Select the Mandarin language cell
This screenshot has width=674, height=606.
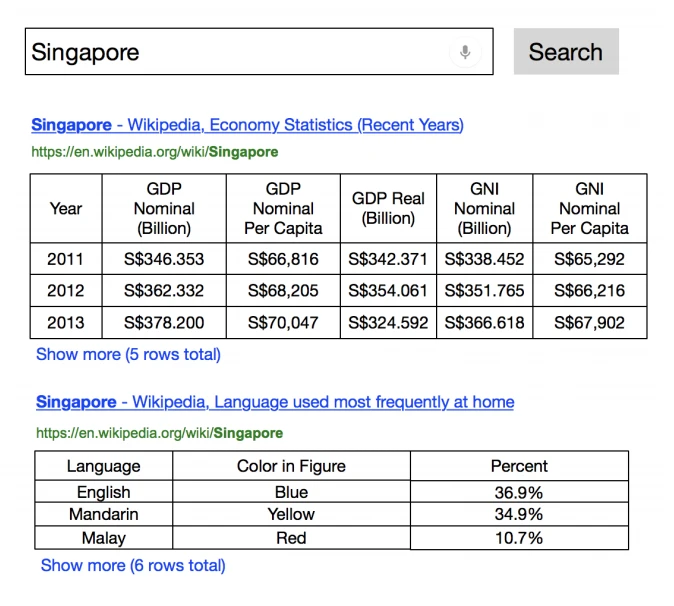[x=104, y=514]
